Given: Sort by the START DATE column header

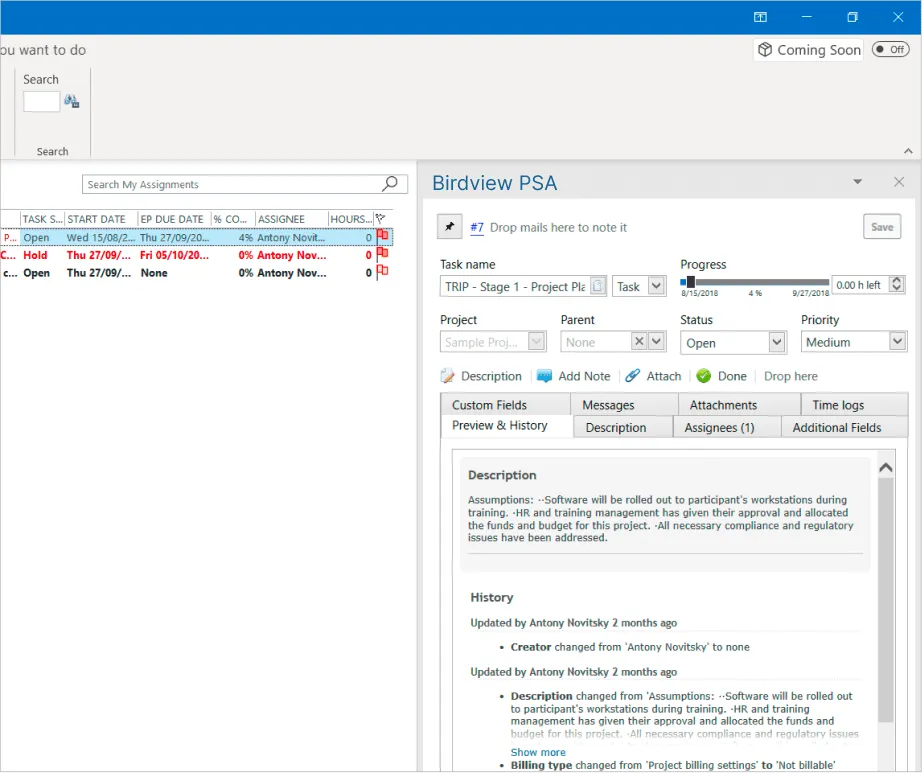Looking at the screenshot, I should click(101, 219).
